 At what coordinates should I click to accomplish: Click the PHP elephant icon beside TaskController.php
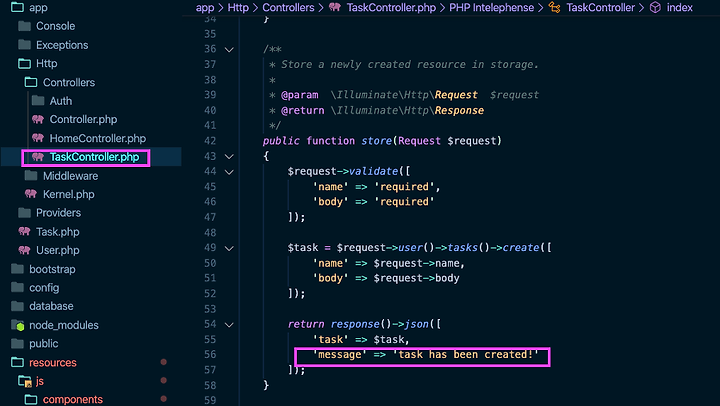[x=38, y=157]
